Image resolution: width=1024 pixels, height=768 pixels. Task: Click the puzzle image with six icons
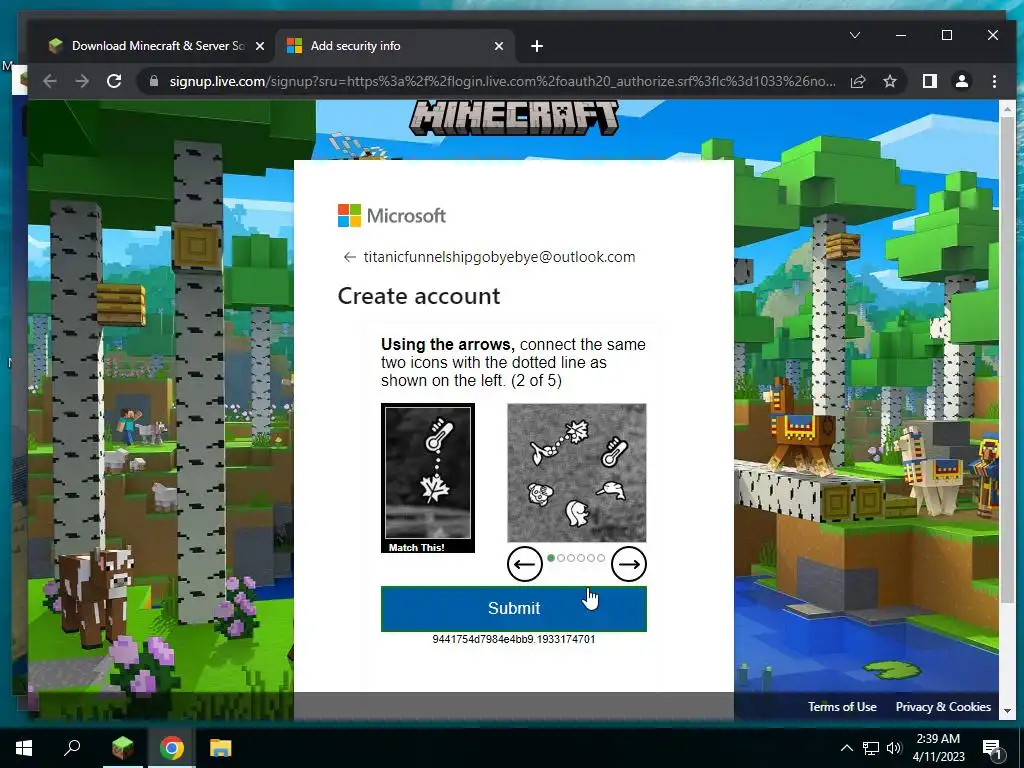click(x=577, y=472)
